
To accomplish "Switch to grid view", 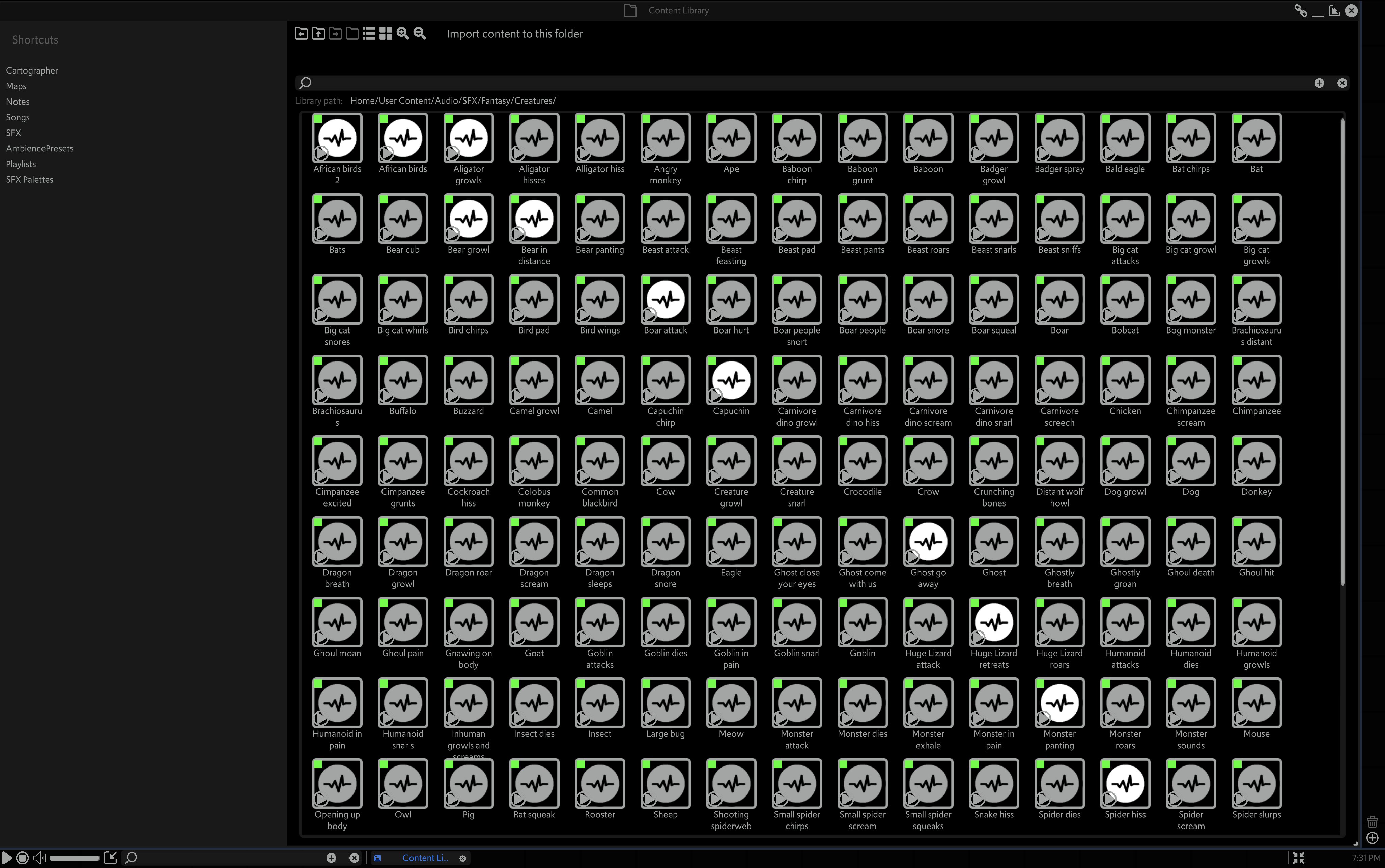I will [386, 34].
